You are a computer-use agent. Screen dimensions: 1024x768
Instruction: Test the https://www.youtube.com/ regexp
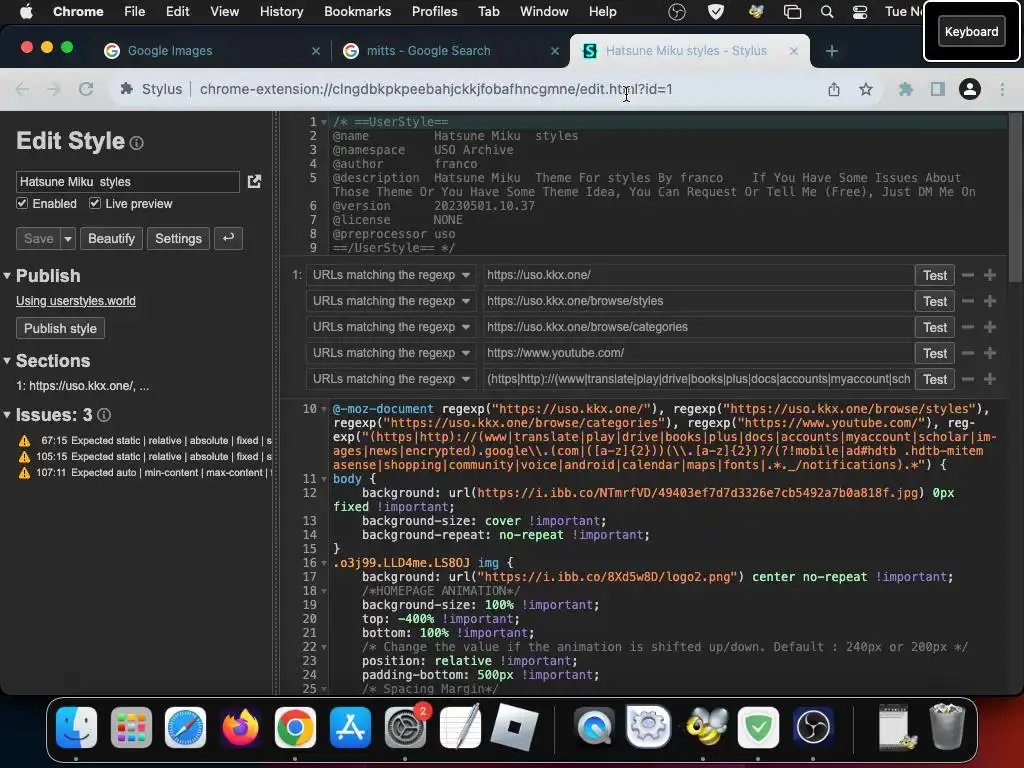pyautogui.click(x=935, y=353)
